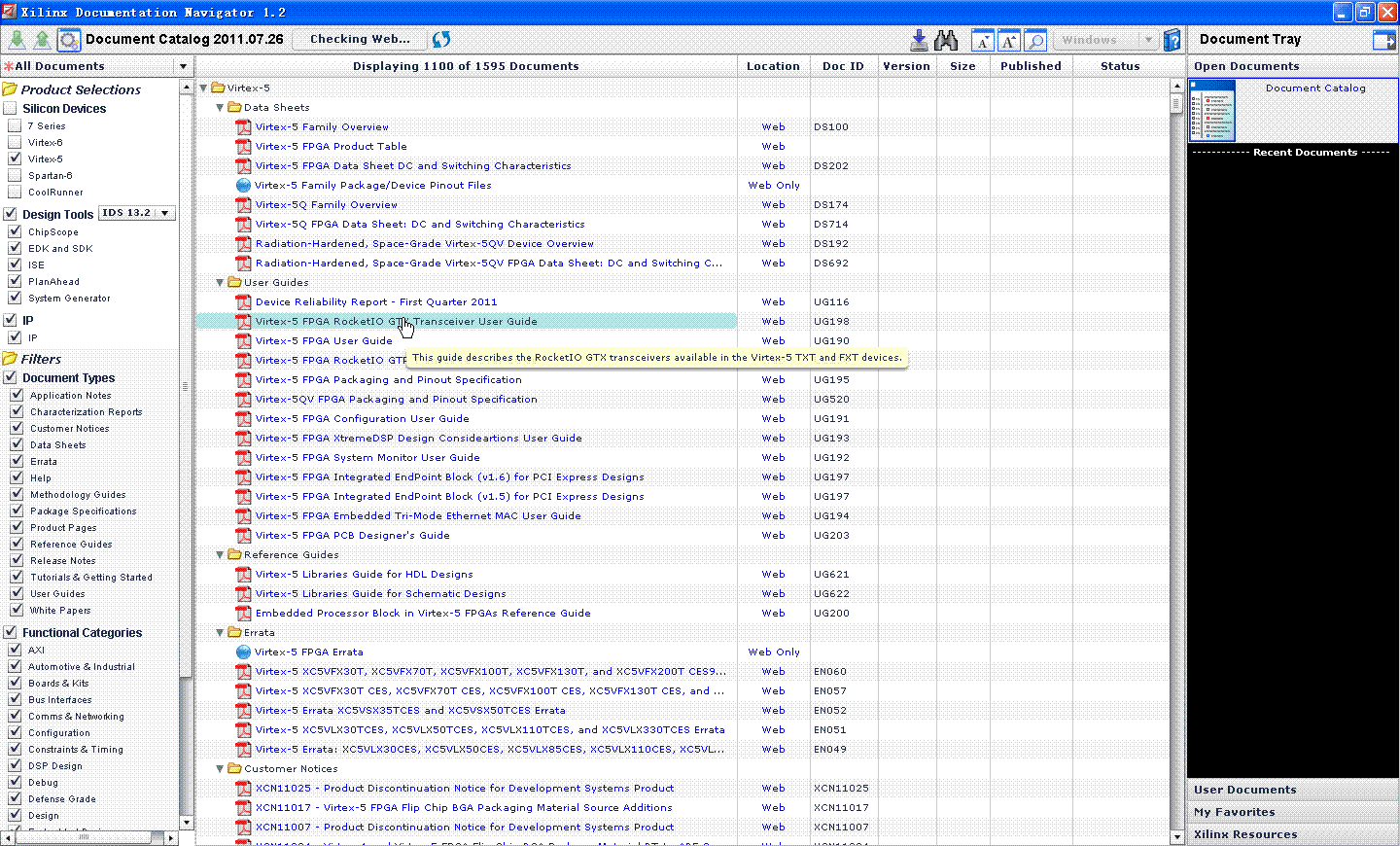Open help with the blue book icon
The width and height of the screenshot is (1400, 846).
pos(1172,40)
